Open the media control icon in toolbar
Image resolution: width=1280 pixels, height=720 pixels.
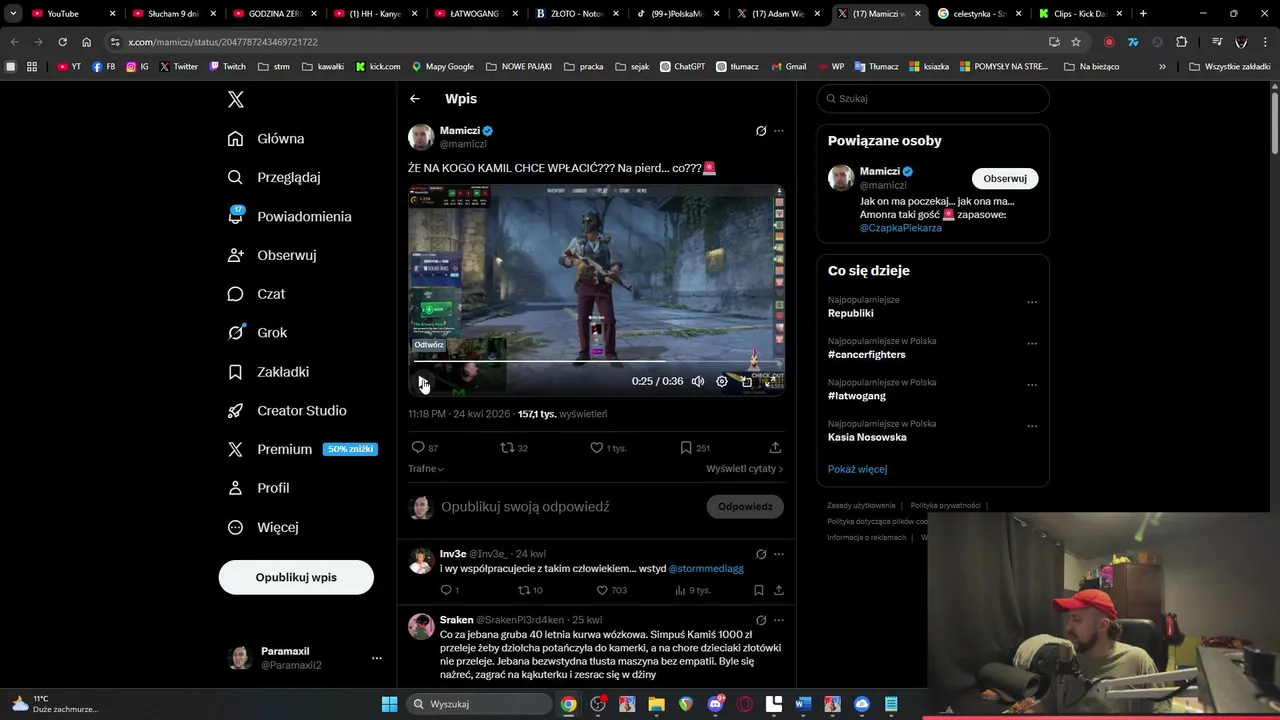1217,42
